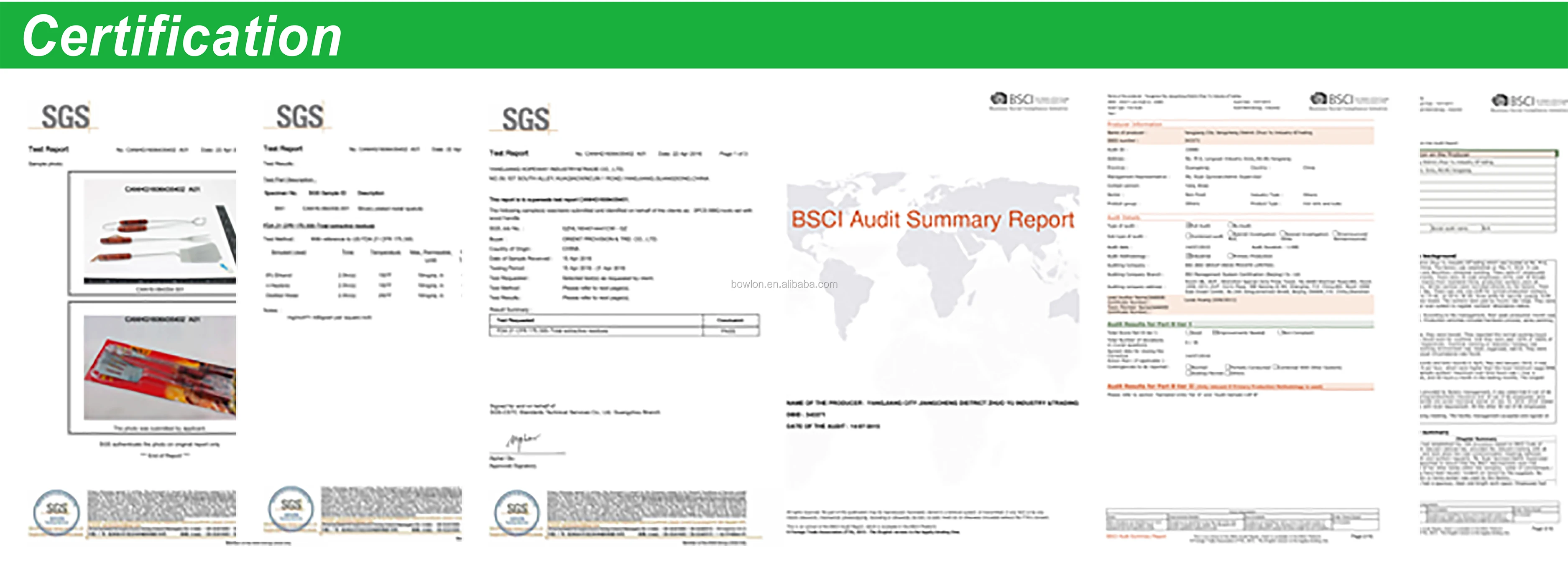Click the bowlon.en.alibaba.com watermark
Screen dimensions: 1568x567
click(x=784, y=284)
